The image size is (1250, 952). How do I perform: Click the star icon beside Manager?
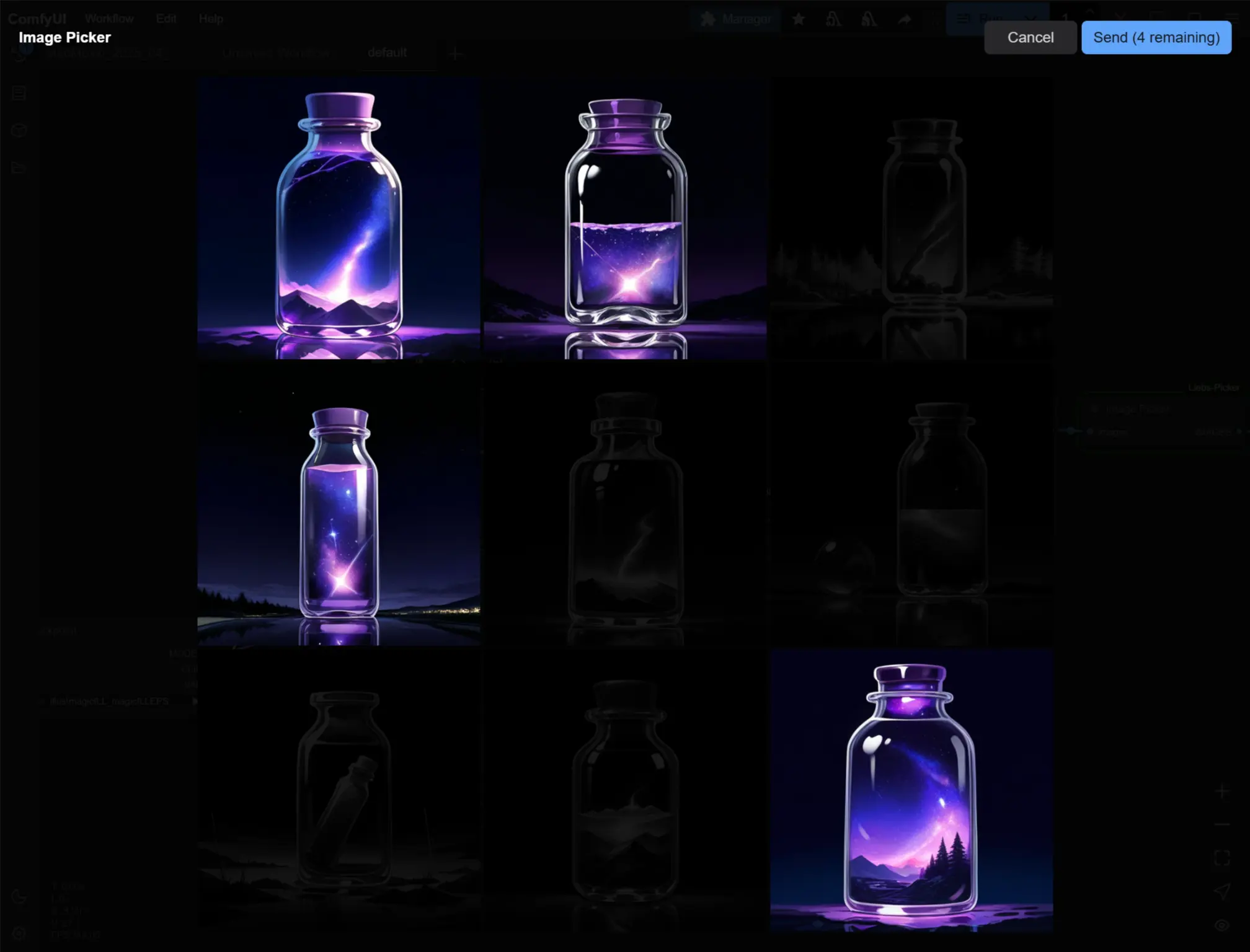pyautogui.click(x=799, y=19)
